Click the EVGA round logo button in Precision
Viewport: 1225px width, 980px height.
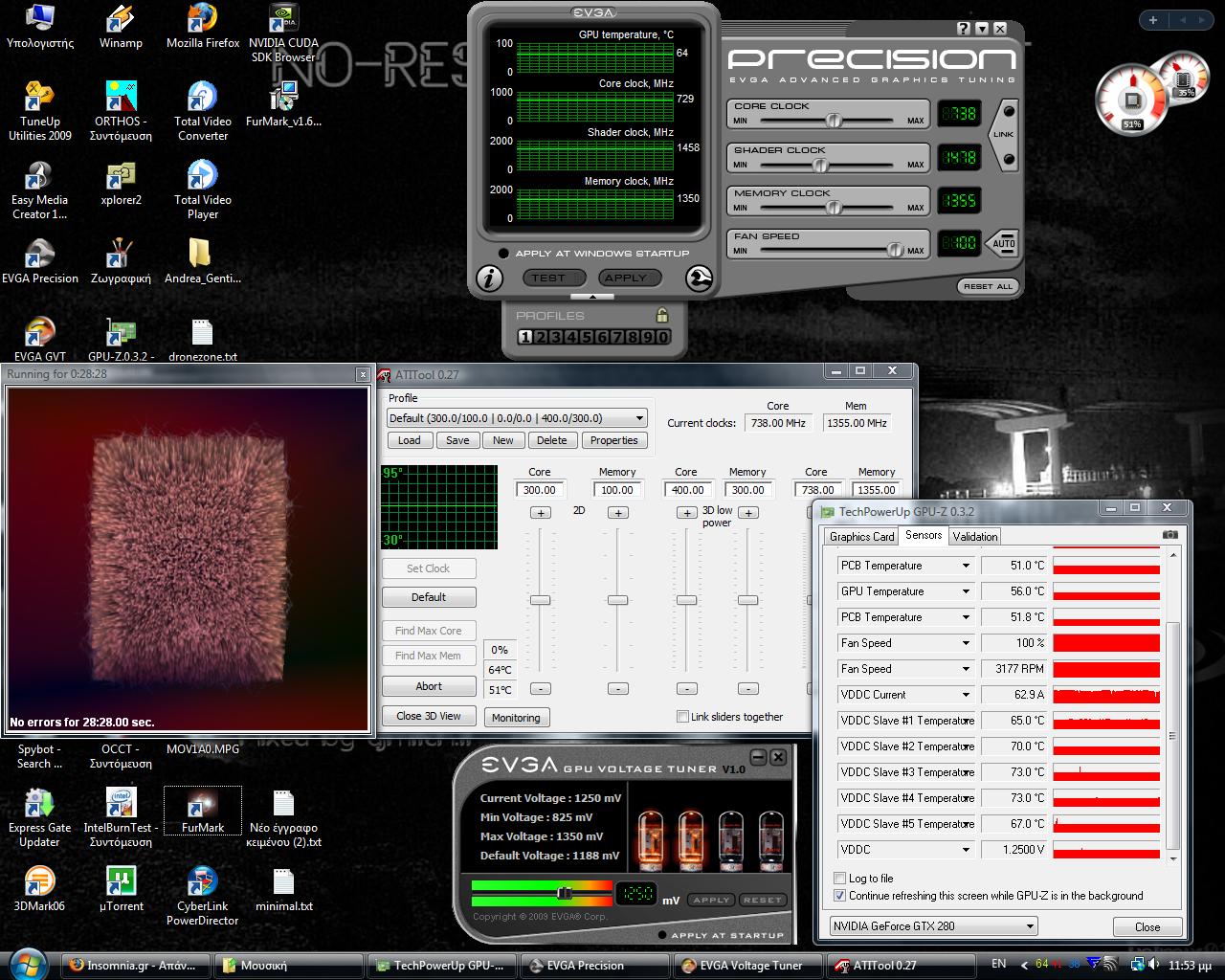pos(700,278)
